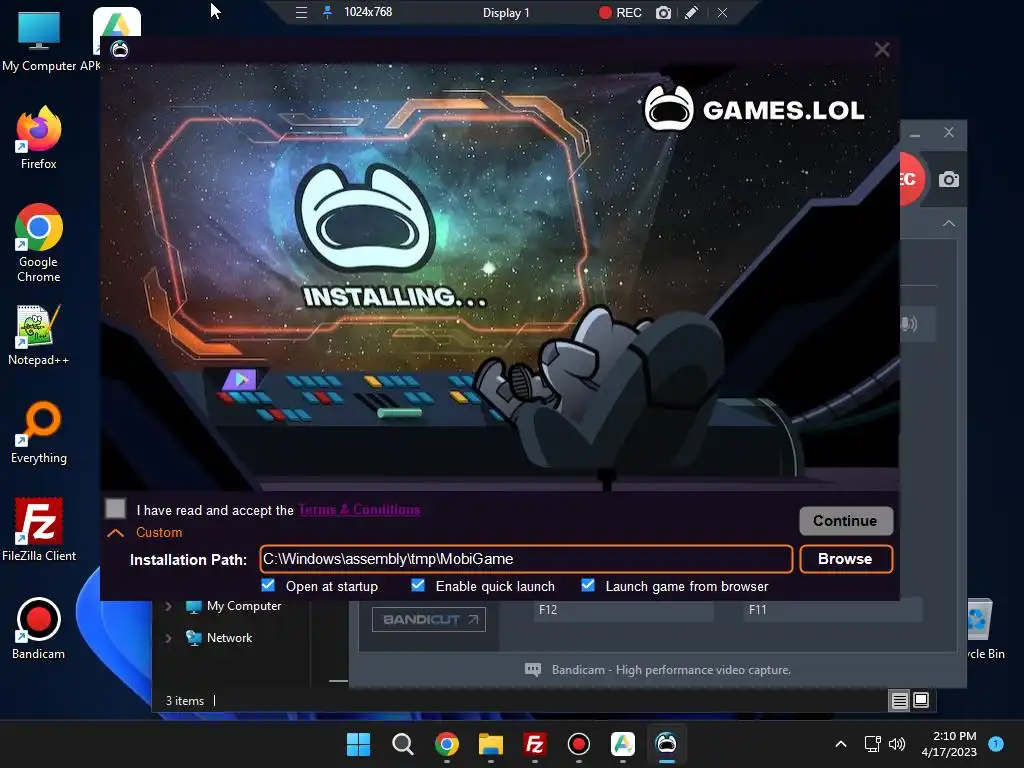Expand Network tree node
Viewport: 1024px width, 768px height.
click(x=168, y=638)
